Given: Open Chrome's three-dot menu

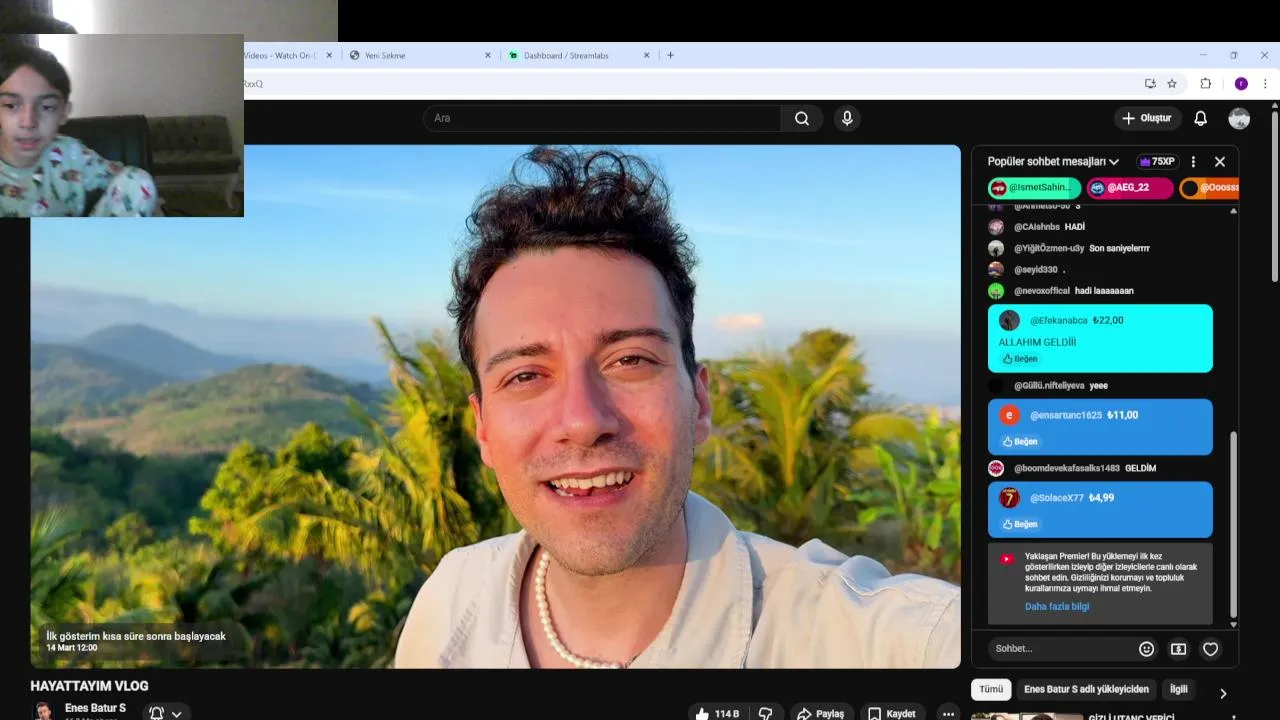Looking at the screenshot, I should point(1266,84).
